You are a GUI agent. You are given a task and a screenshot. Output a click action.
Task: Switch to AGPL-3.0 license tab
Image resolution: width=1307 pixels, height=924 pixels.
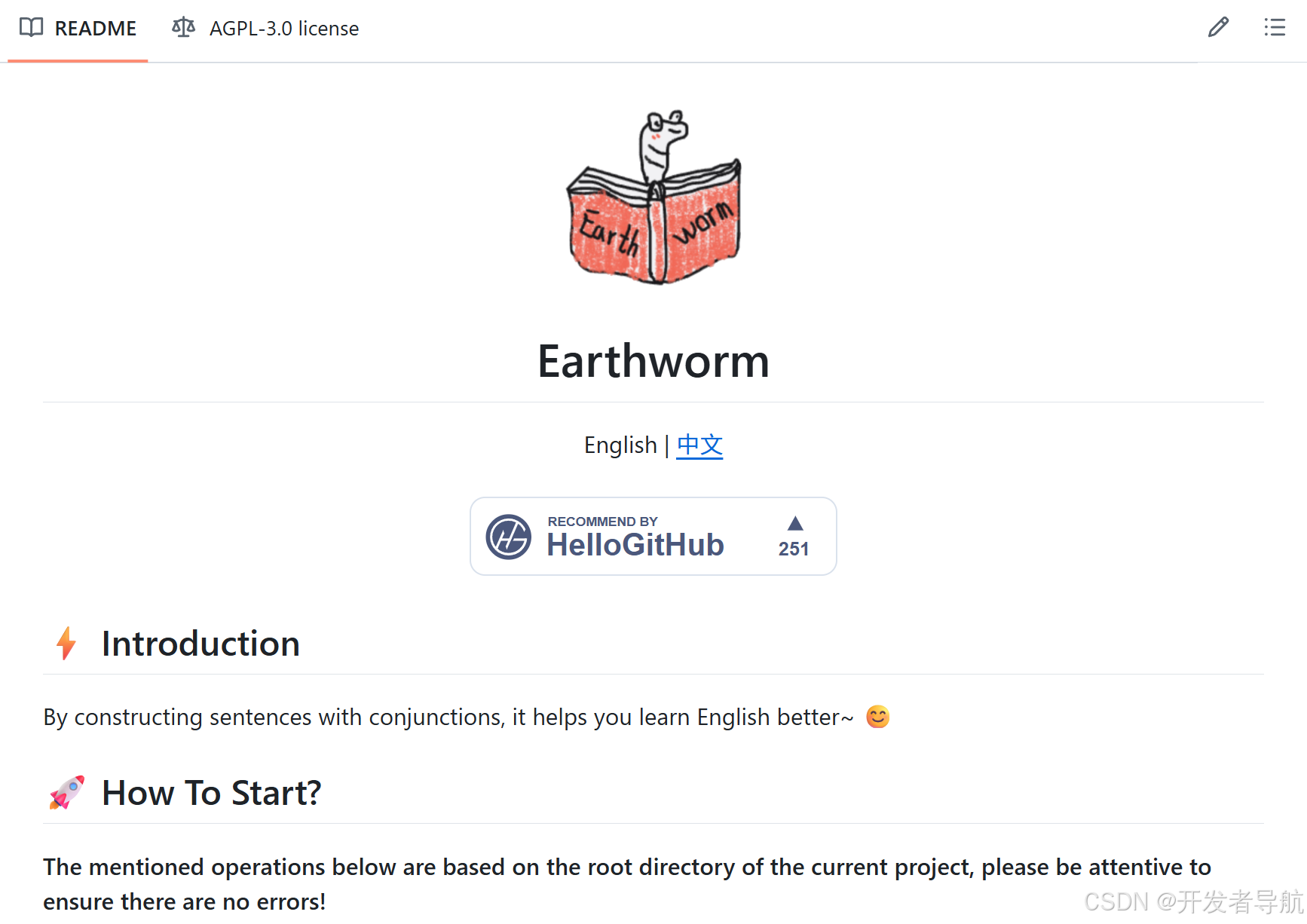pos(265,29)
